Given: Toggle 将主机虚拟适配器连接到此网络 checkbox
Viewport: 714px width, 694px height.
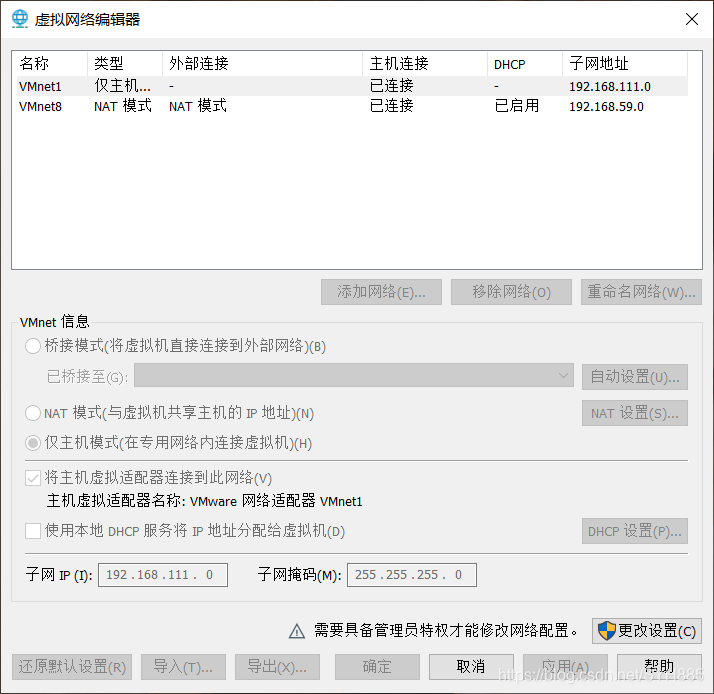Looking at the screenshot, I should [33, 478].
